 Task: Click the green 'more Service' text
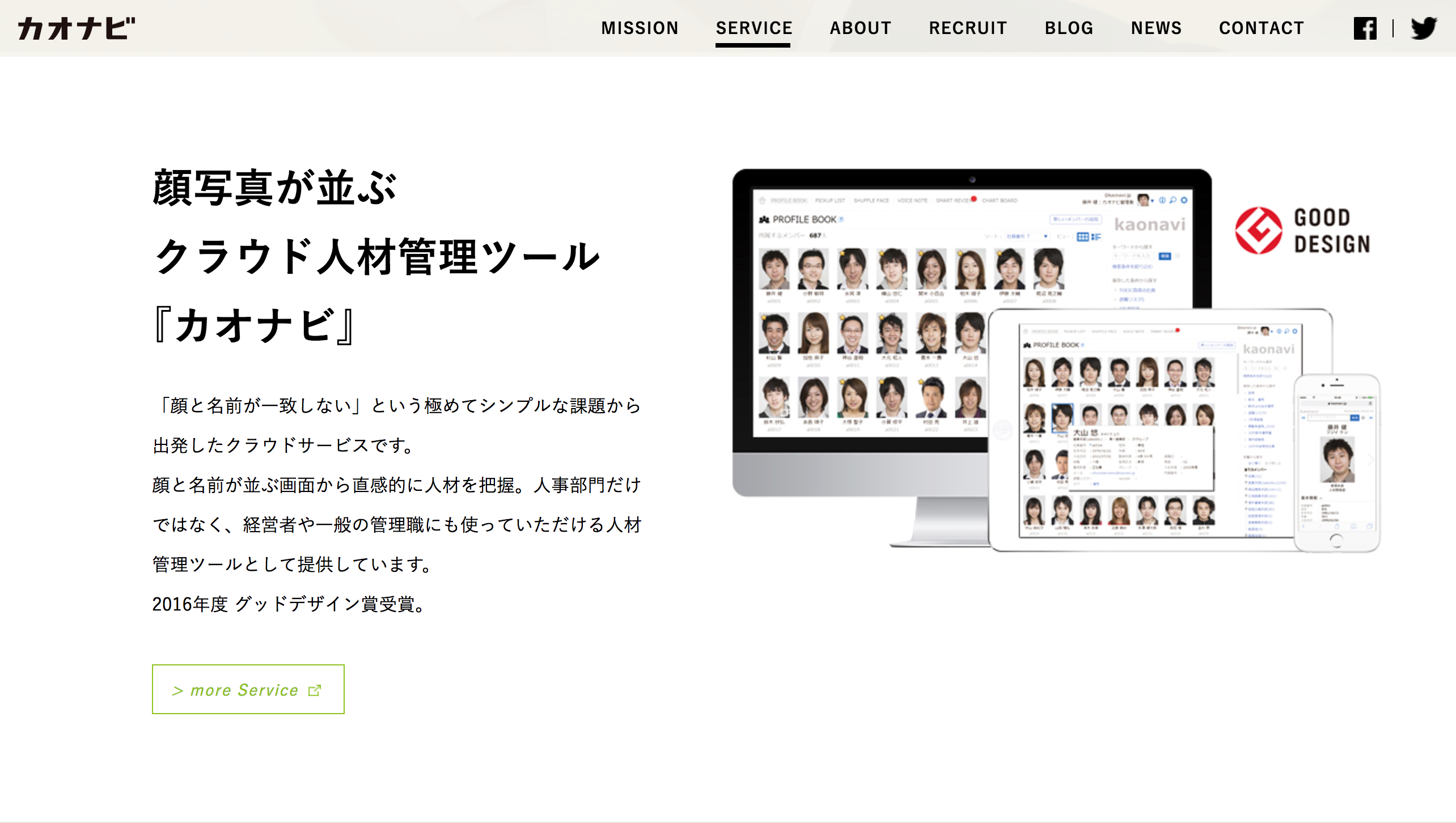point(244,690)
